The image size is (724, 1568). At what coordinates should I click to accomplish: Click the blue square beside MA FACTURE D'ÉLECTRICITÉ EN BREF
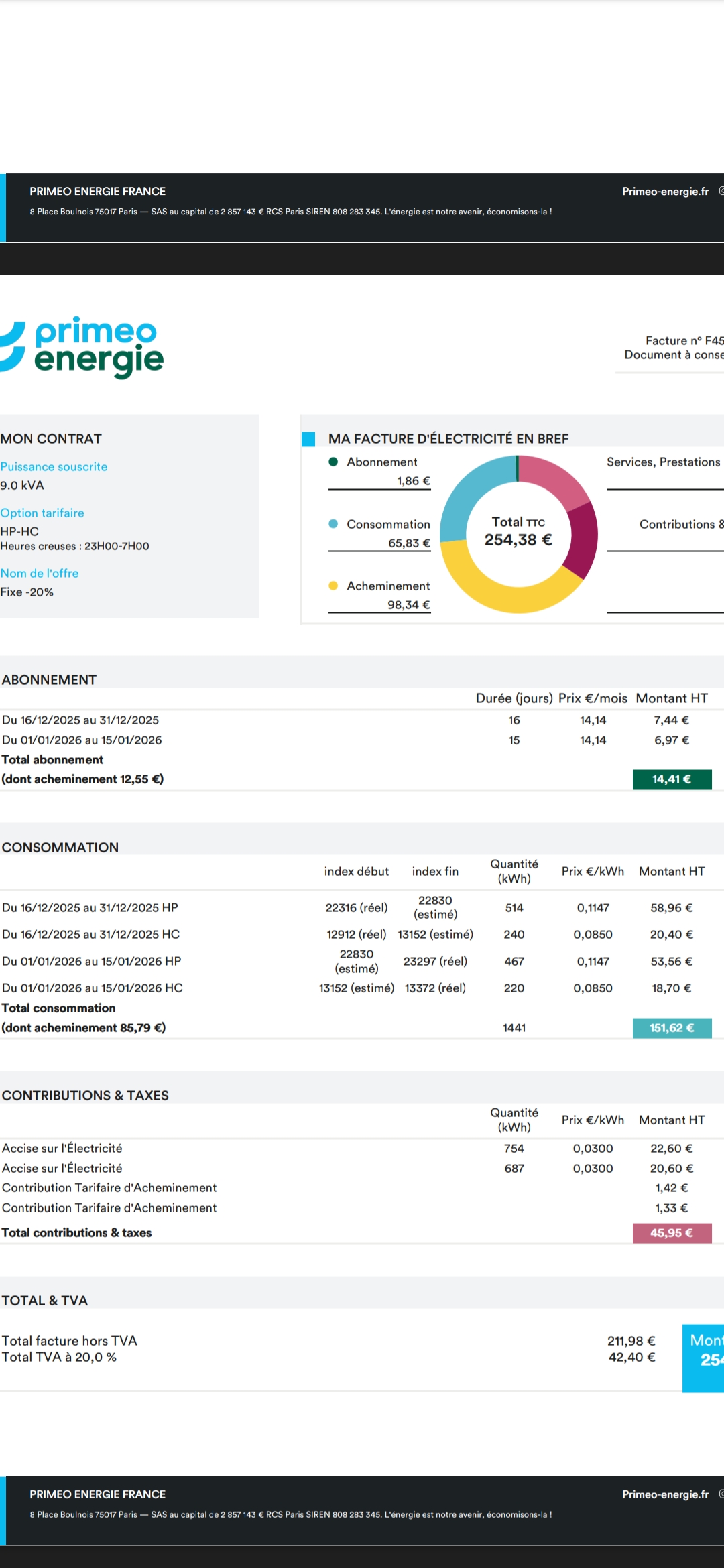coord(308,439)
